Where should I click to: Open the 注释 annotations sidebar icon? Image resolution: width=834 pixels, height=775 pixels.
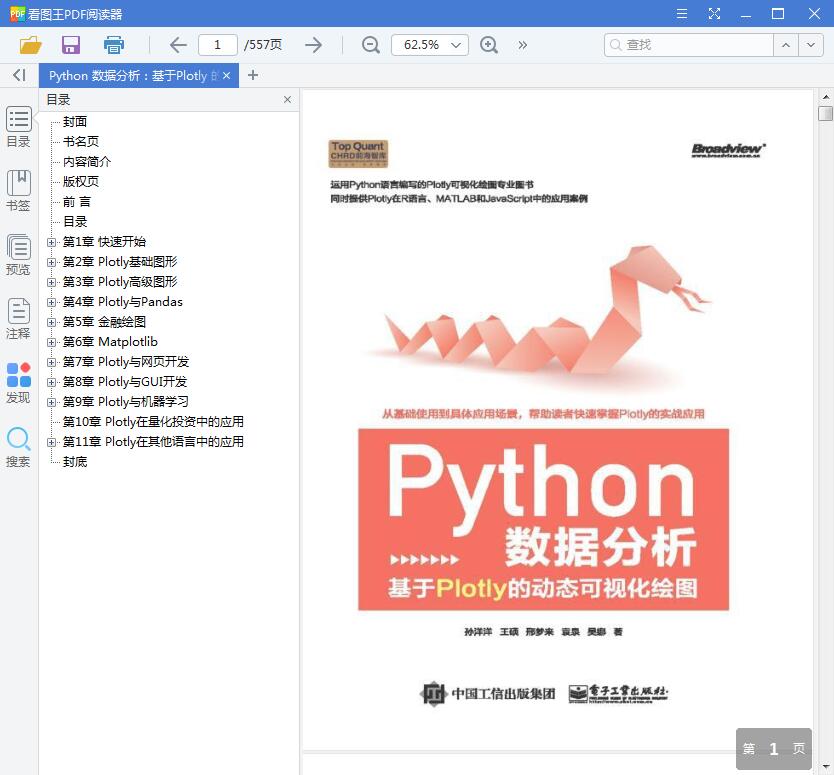pos(19,319)
